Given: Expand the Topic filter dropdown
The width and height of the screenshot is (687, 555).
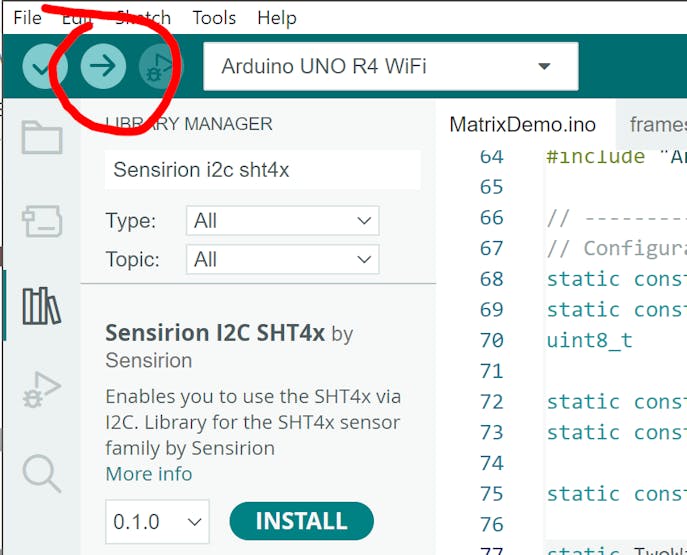Looking at the screenshot, I should (283, 259).
